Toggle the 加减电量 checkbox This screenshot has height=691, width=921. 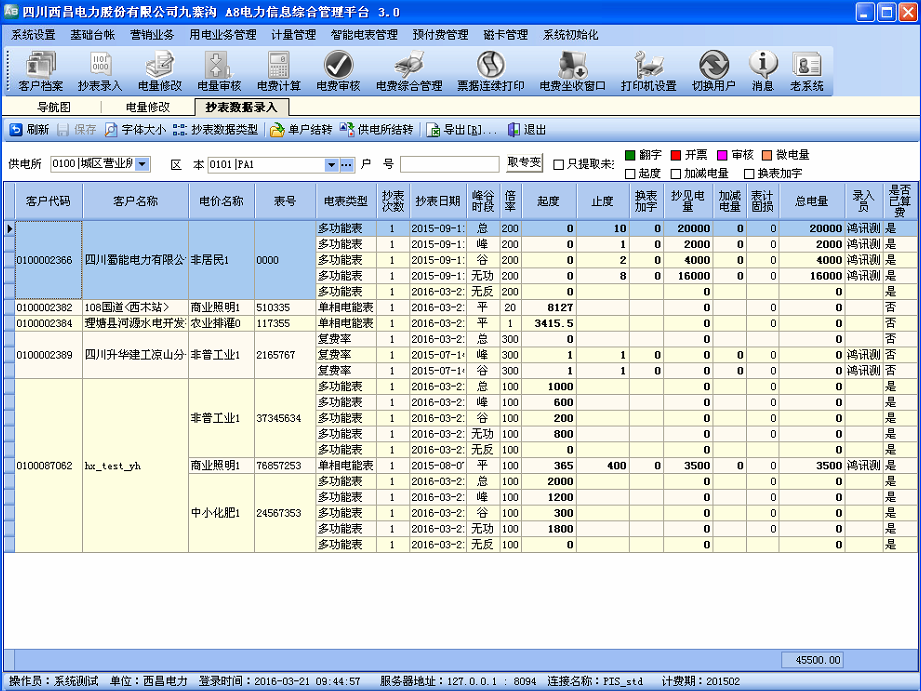(x=678, y=174)
